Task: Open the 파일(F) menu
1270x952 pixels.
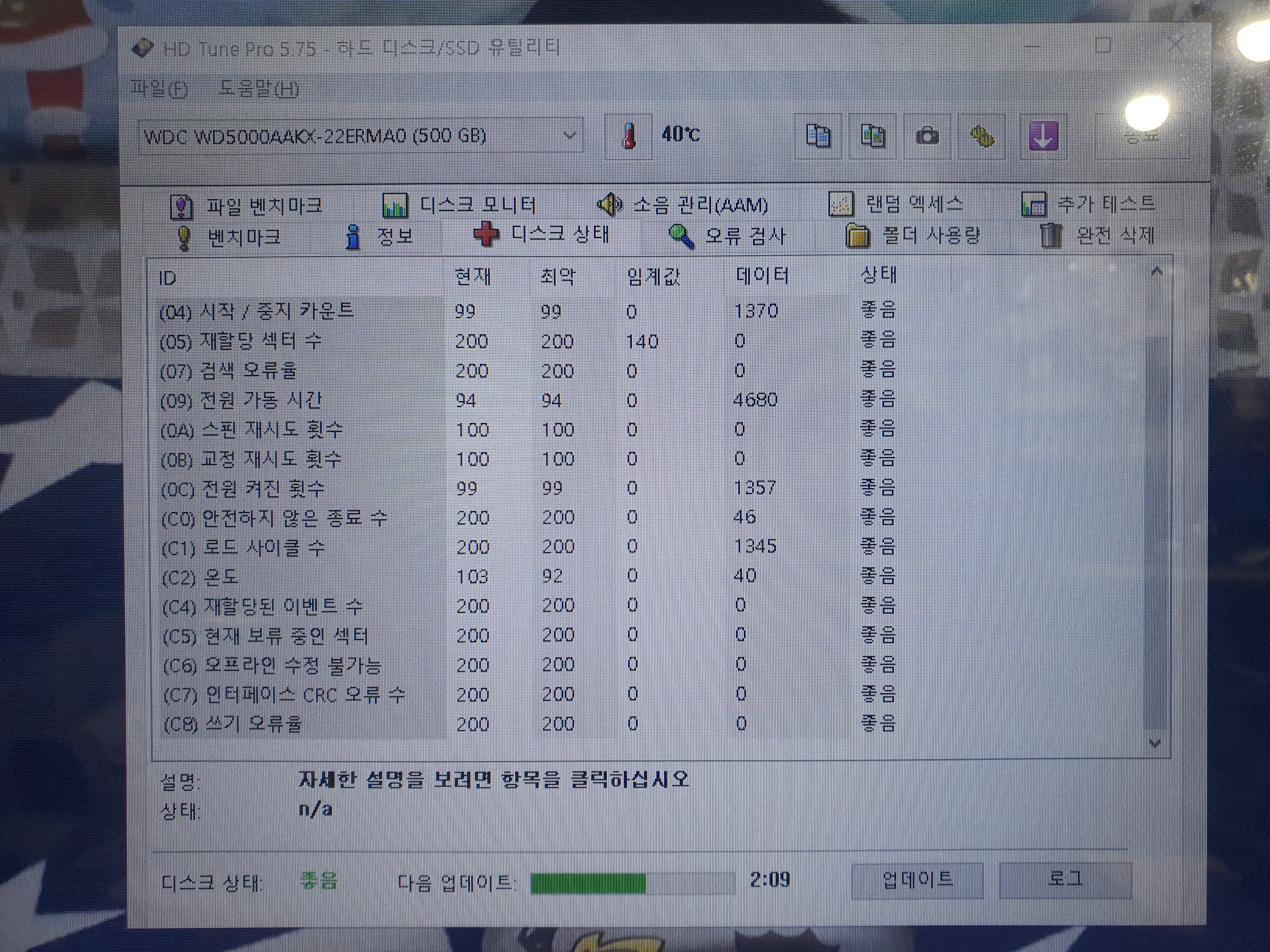Action: (159, 88)
